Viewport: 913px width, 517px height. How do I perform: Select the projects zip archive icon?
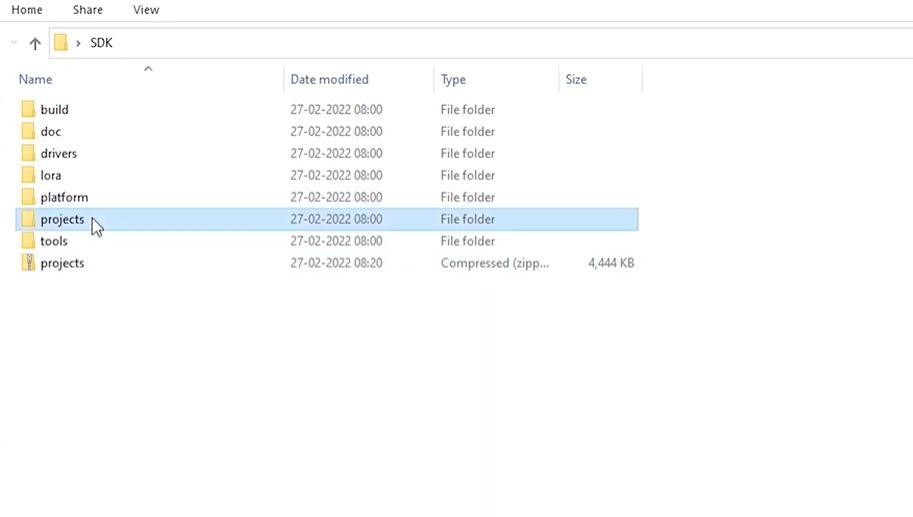(x=28, y=263)
